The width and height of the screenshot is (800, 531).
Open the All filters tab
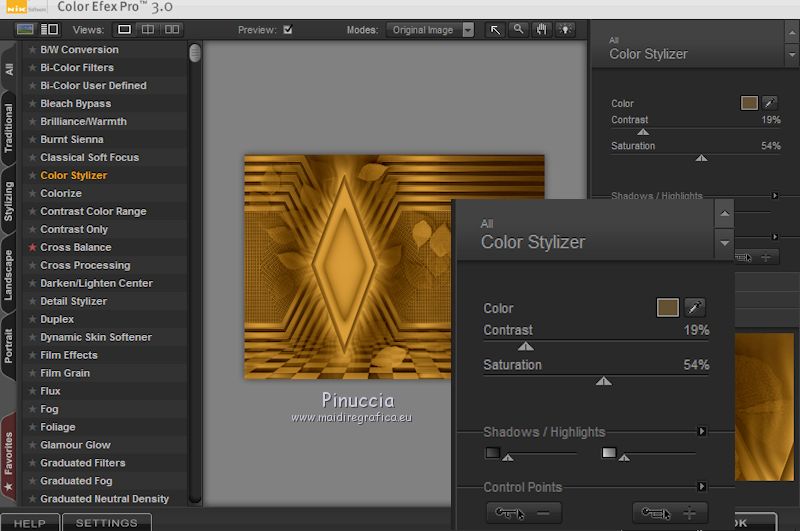pos(9,69)
